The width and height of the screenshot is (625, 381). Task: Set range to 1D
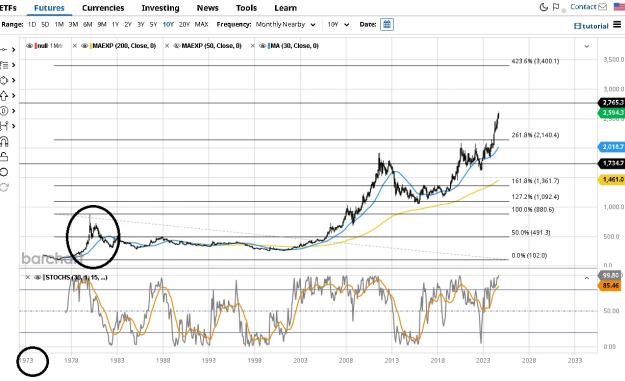tap(32, 24)
